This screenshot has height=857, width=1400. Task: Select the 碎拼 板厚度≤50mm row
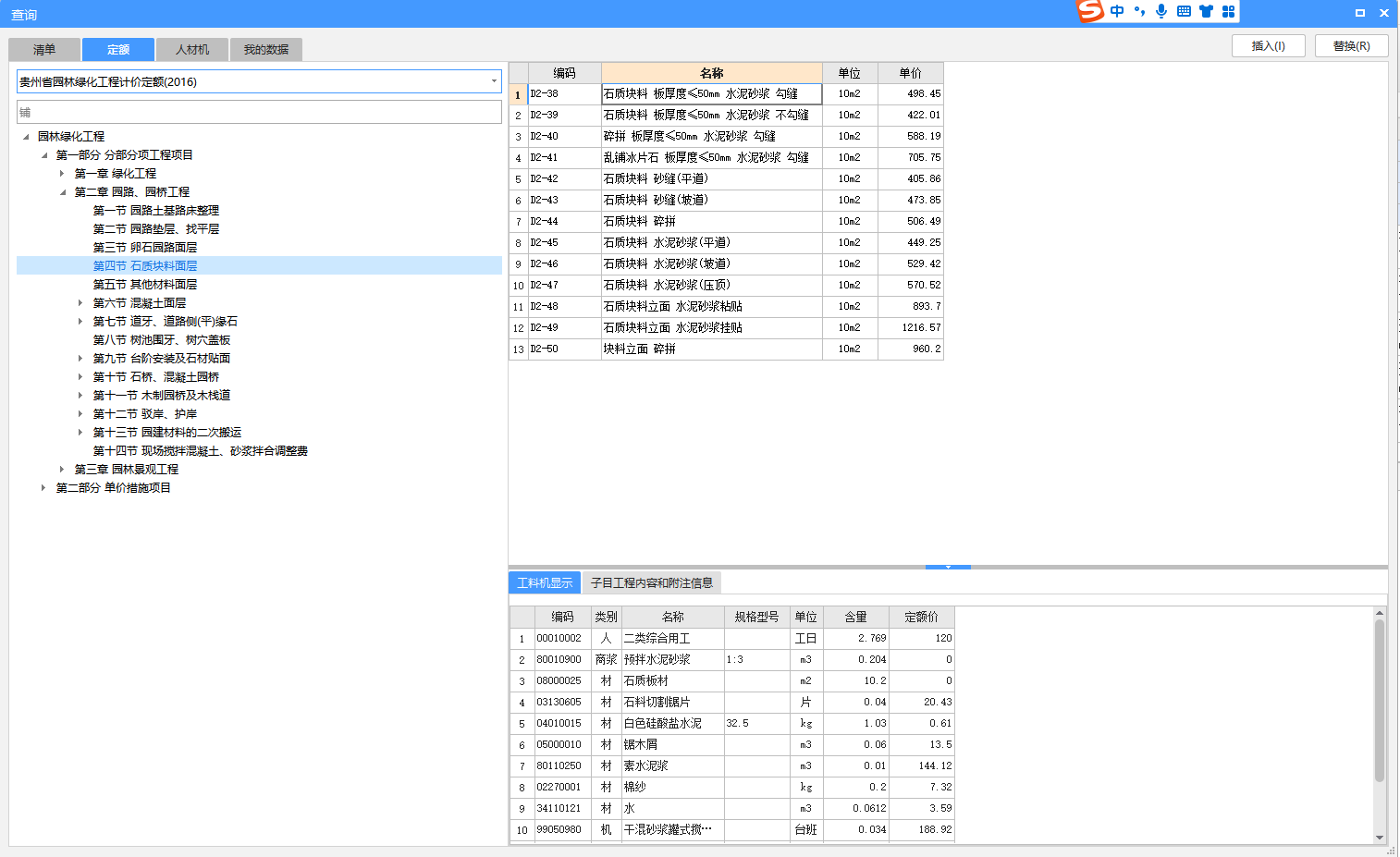(x=726, y=137)
